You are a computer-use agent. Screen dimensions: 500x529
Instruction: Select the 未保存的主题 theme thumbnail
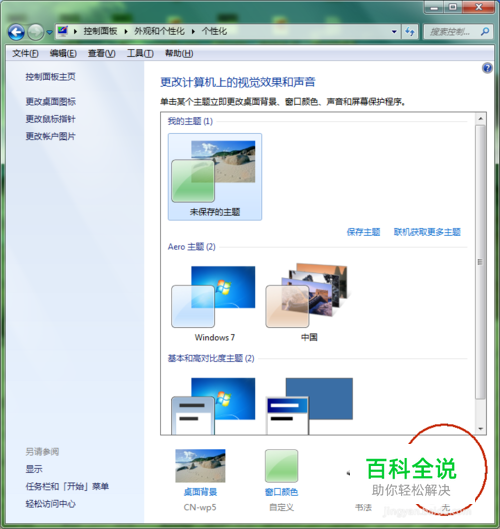(x=215, y=177)
